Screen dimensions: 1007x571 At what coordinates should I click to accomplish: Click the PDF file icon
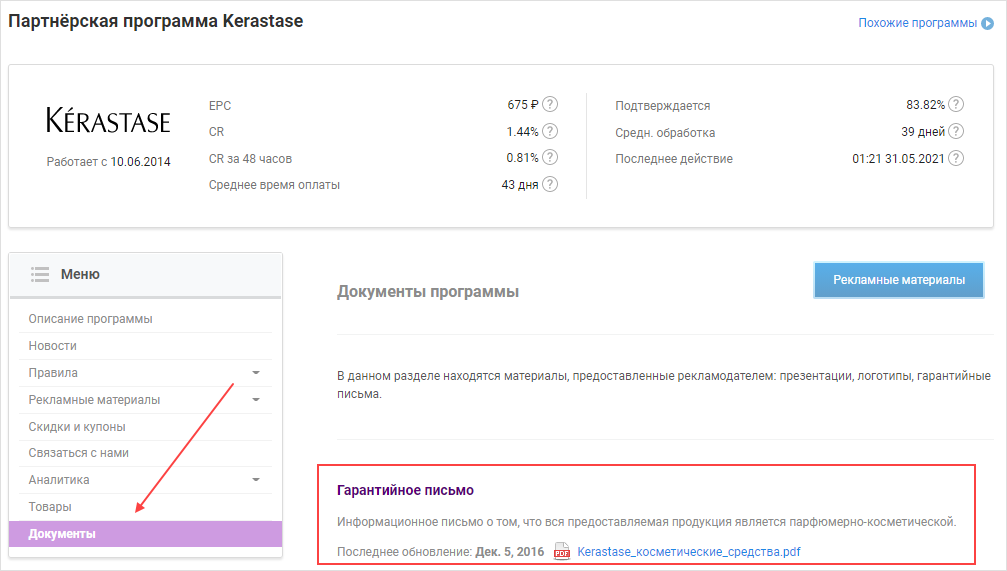coord(562,551)
